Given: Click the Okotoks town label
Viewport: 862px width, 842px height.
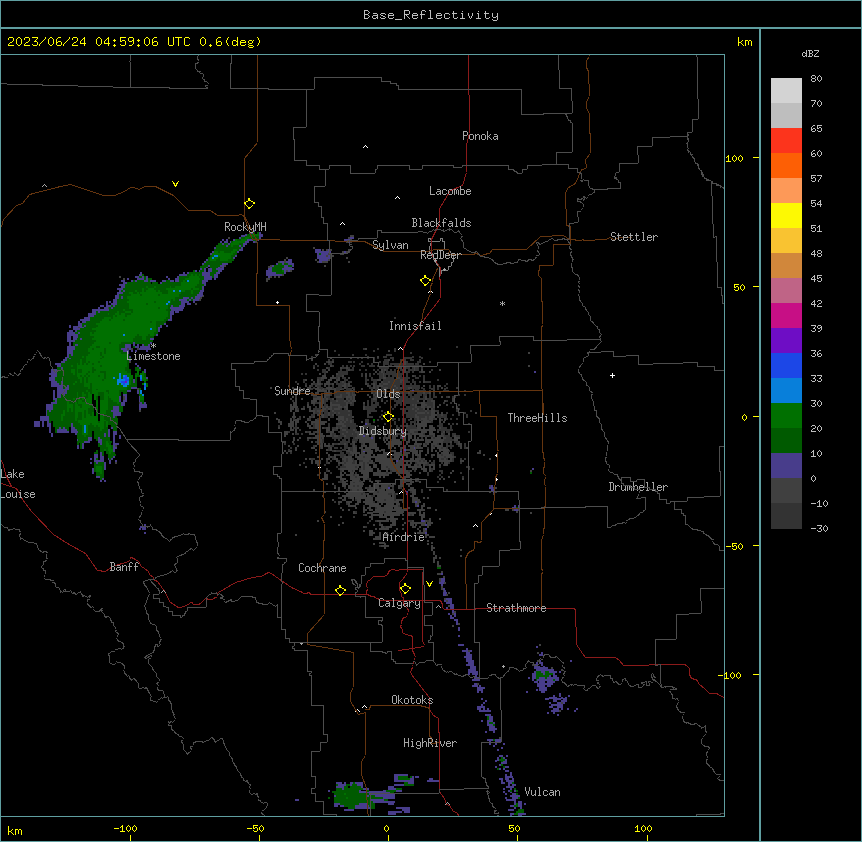Looking at the screenshot, I should (412, 700).
